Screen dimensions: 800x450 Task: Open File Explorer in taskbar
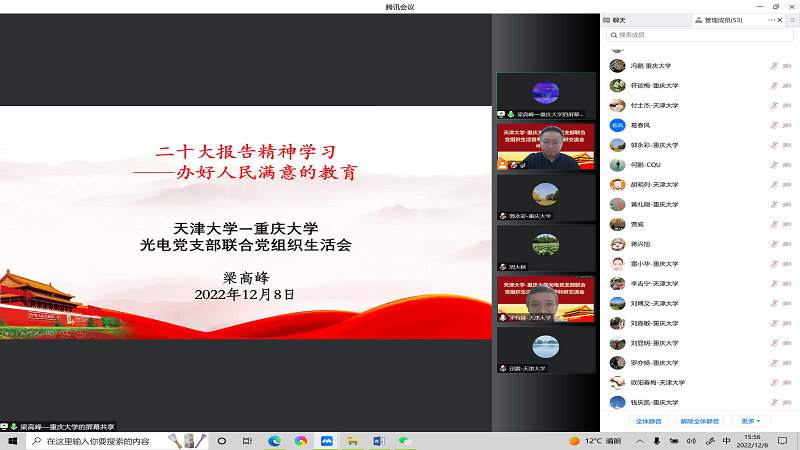pyautogui.click(x=352, y=440)
